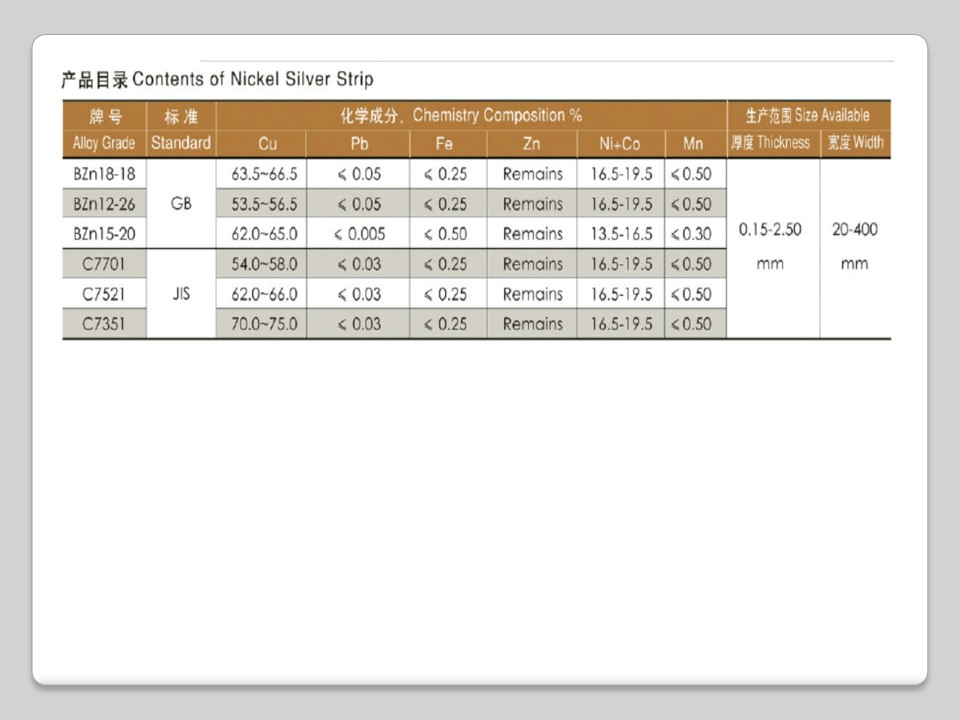
Task: Select the GB standard cell
Action: [x=181, y=204]
